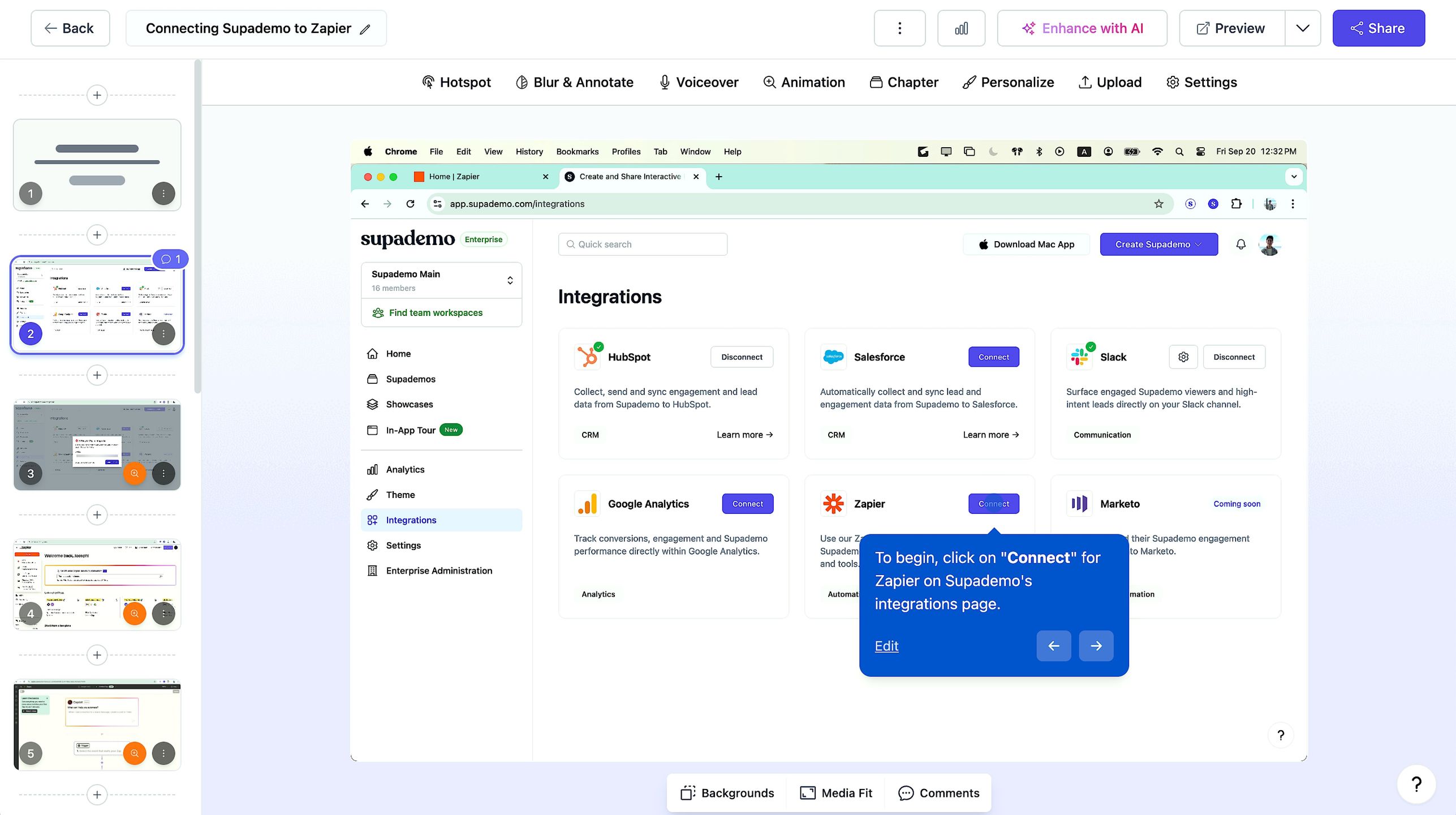Open the three-dot more options menu in header
The image size is (1456, 815).
(899, 28)
